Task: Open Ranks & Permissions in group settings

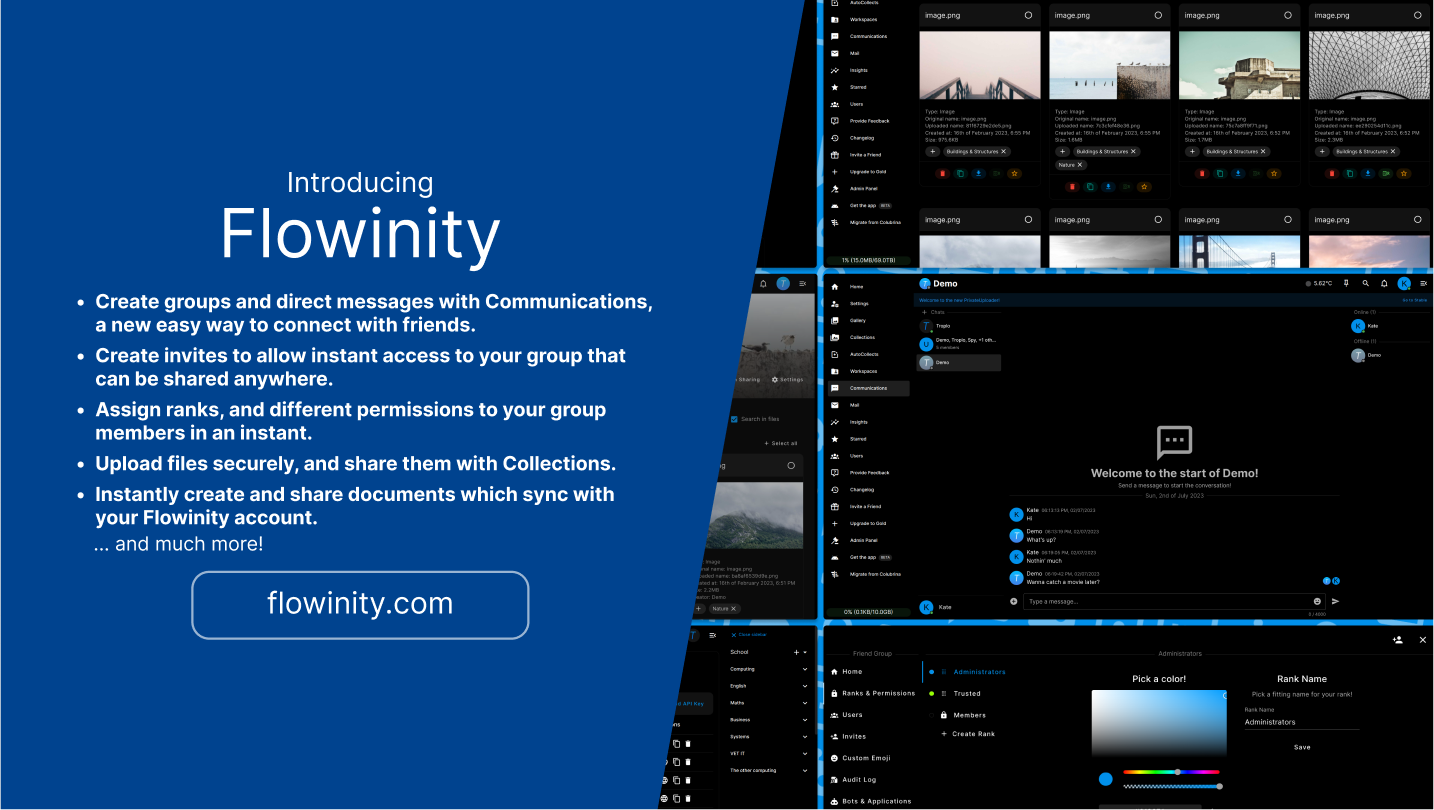Action: 878,693
